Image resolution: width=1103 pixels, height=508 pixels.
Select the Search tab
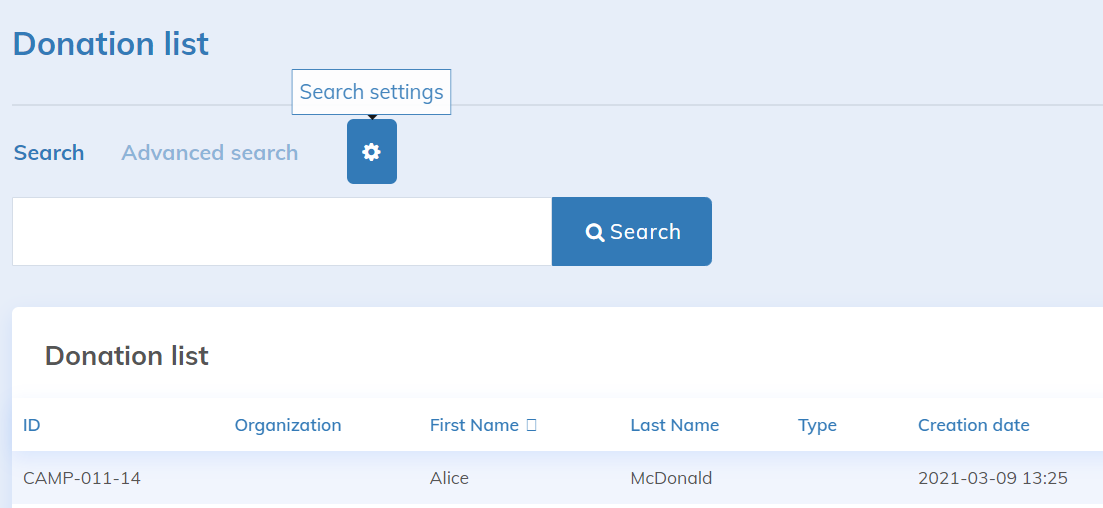(49, 153)
